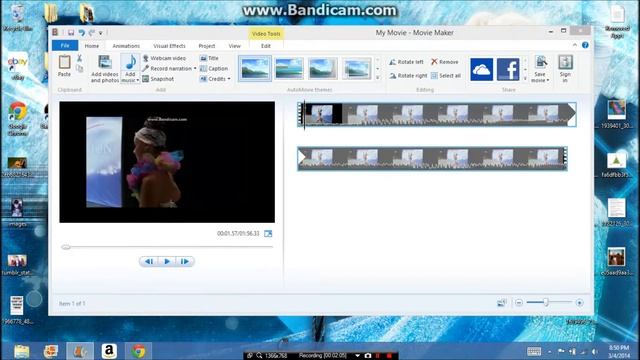640x360 pixels.
Task: Click Add videos and photos
Action: coord(104,69)
